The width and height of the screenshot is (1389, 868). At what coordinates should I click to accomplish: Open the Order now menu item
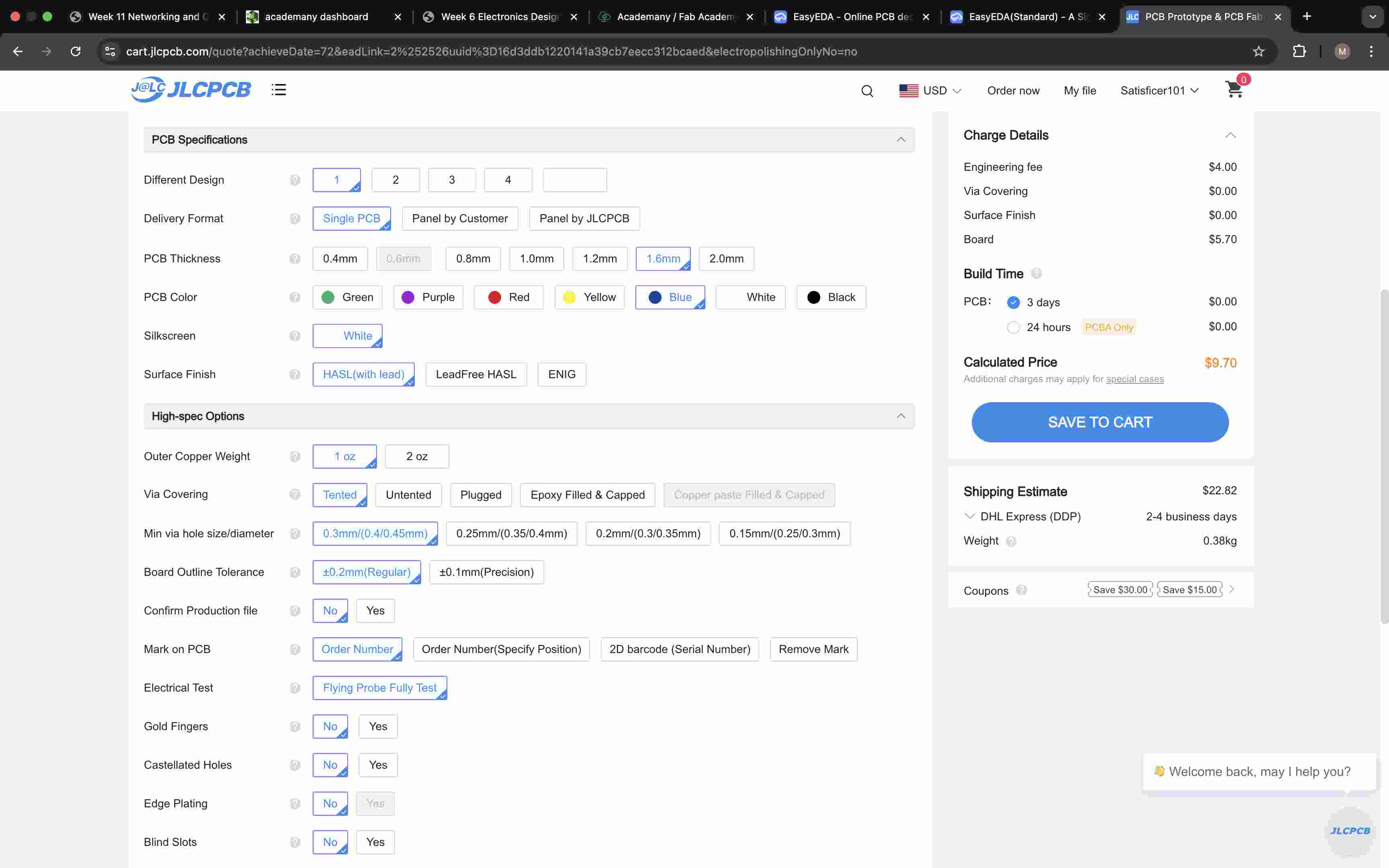(1013, 91)
